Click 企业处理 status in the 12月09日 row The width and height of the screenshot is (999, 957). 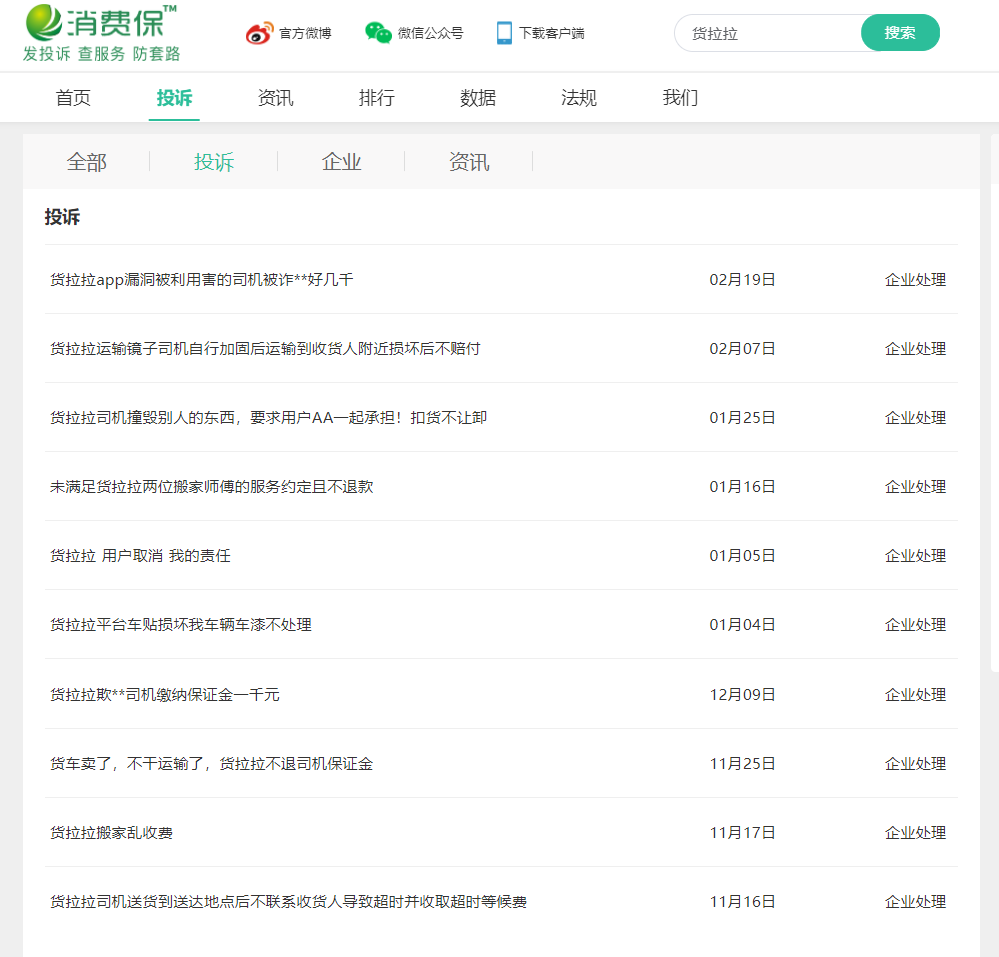pyautogui.click(x=915, y=694)
